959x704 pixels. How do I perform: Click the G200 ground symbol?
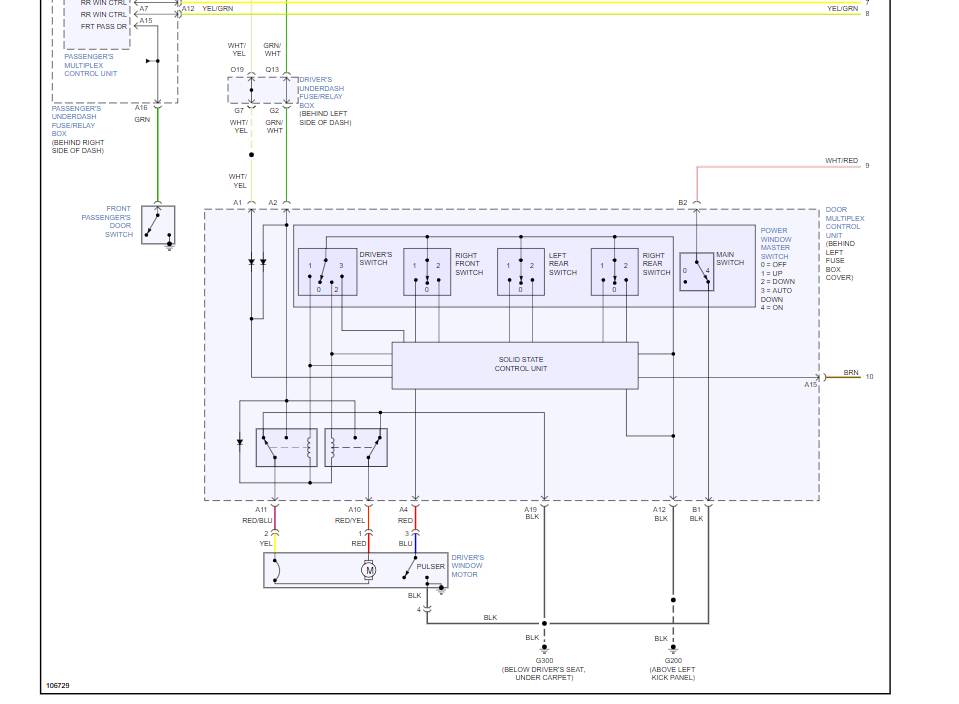point(673,649)
